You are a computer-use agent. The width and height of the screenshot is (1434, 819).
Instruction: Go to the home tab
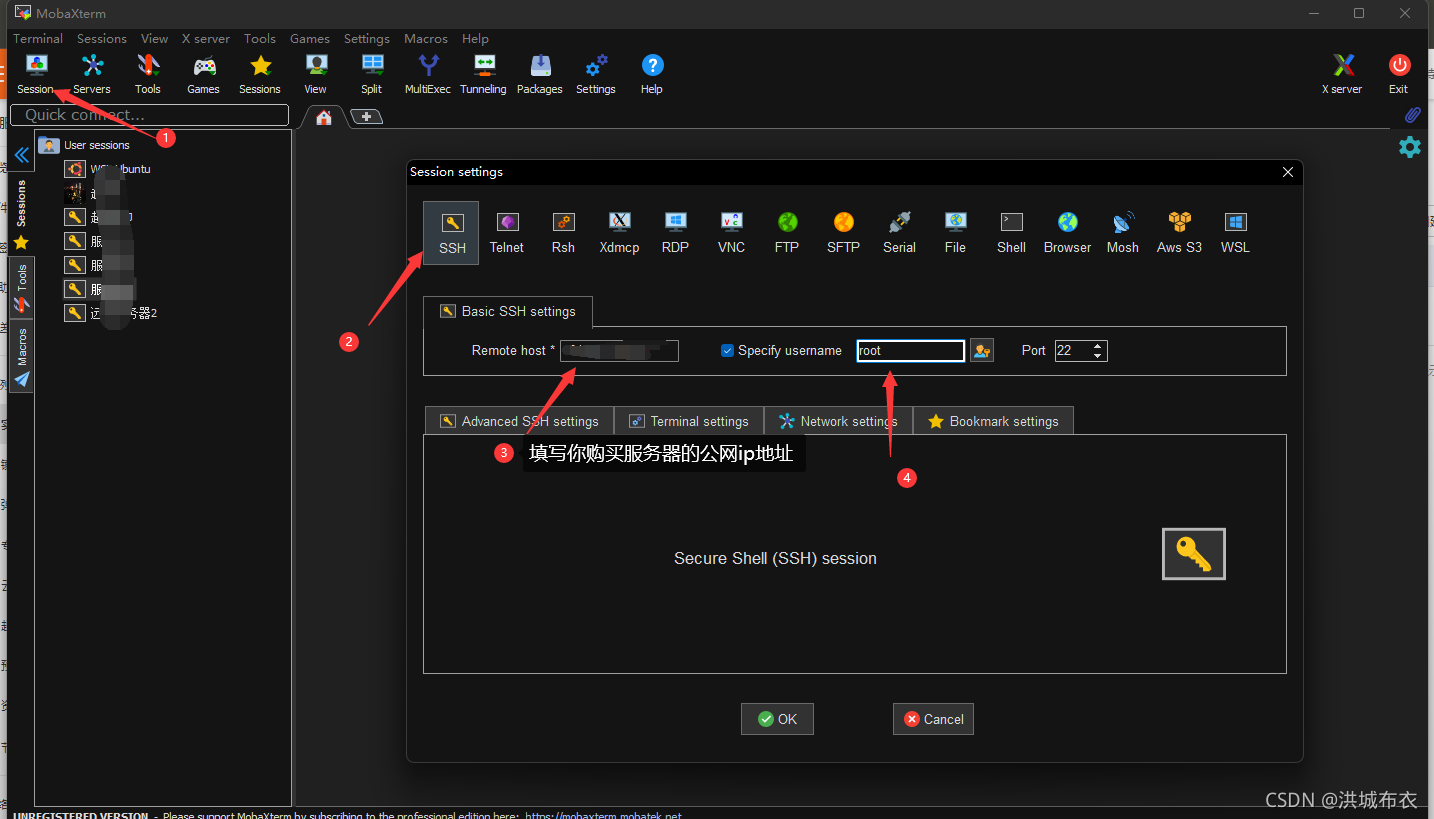pyautogui.click(x=323, y=117)
